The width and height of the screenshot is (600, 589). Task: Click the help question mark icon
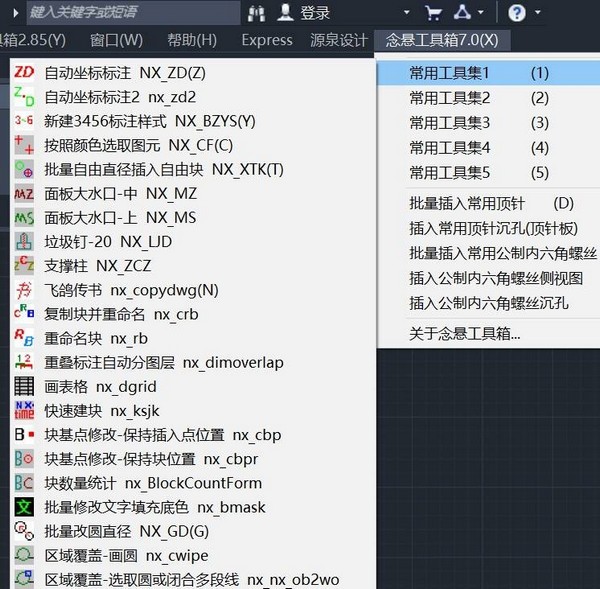(516, 13)
